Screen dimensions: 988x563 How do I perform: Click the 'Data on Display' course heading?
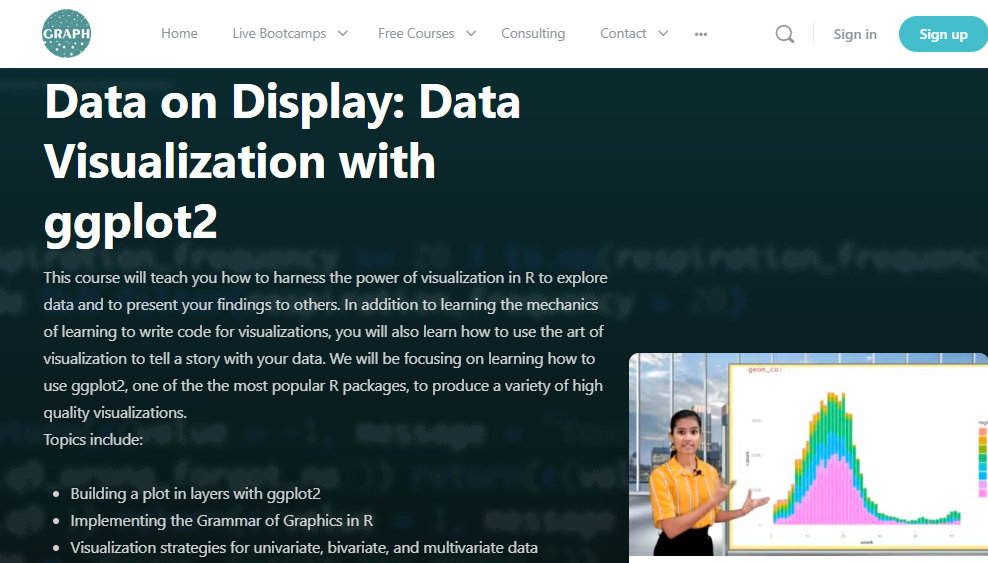click(x=282, y=160)
